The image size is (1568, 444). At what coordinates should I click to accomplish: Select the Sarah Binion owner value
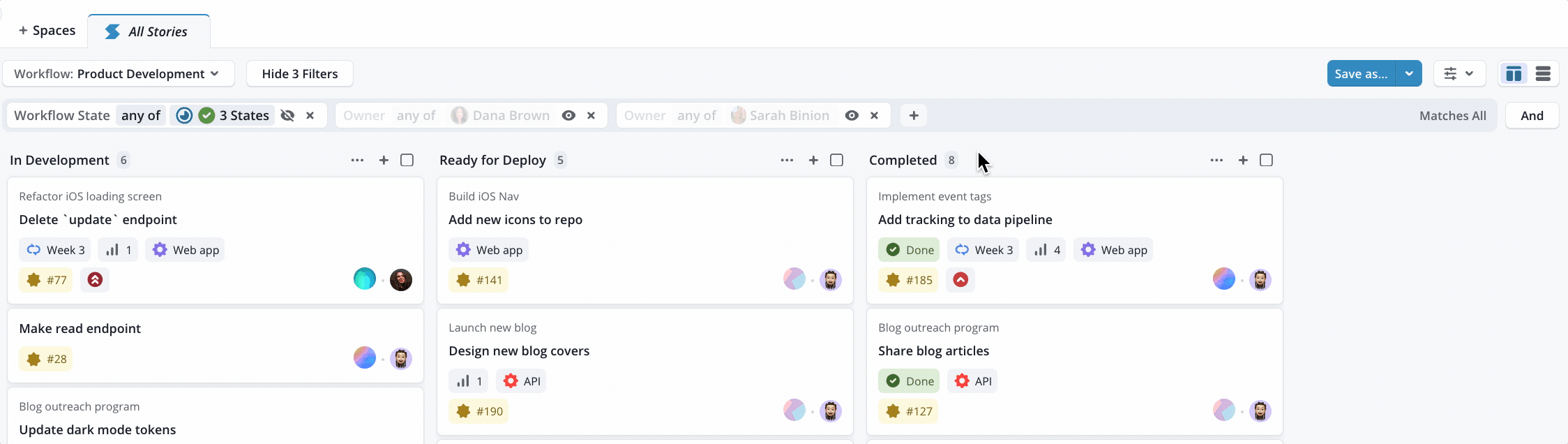[781, 116]
